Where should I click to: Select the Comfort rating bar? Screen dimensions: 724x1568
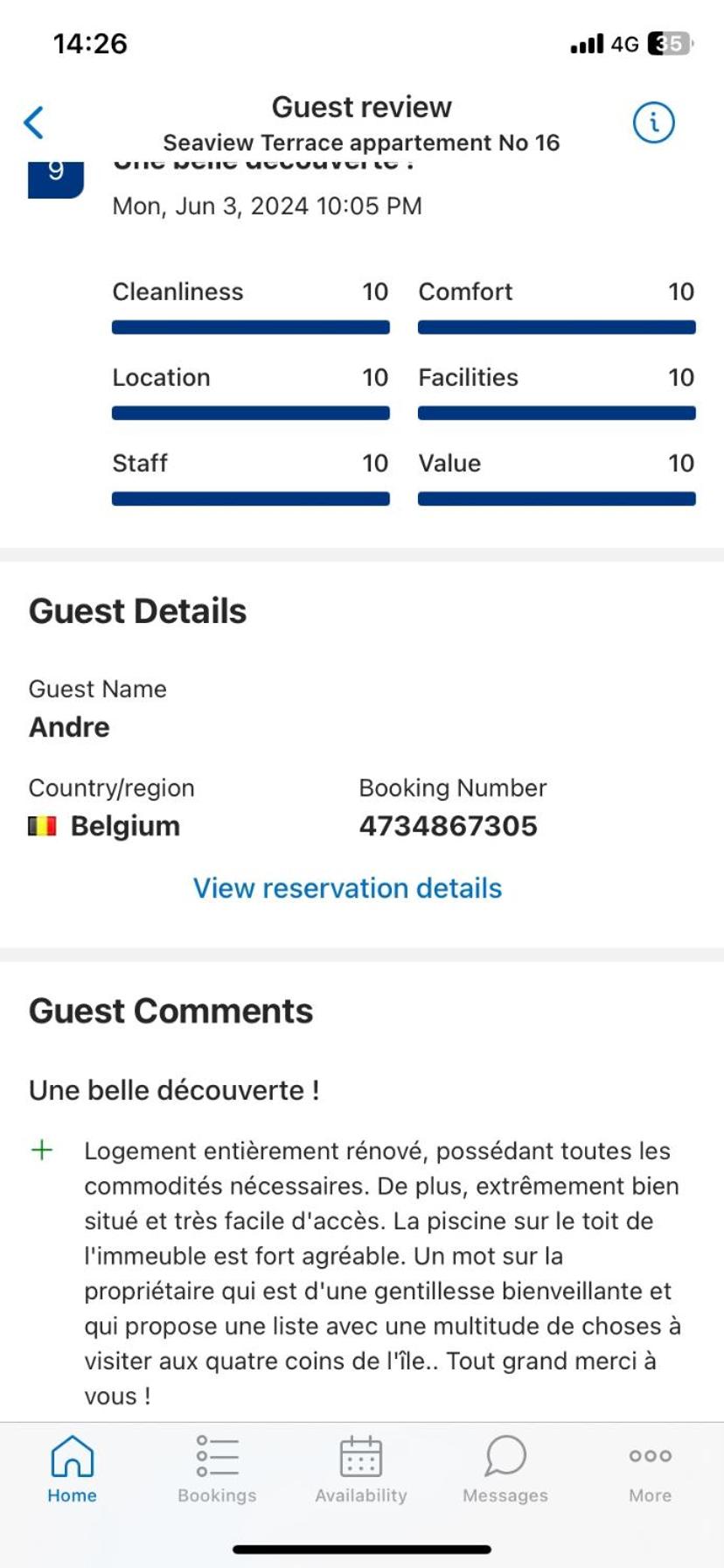click(557, 327)
